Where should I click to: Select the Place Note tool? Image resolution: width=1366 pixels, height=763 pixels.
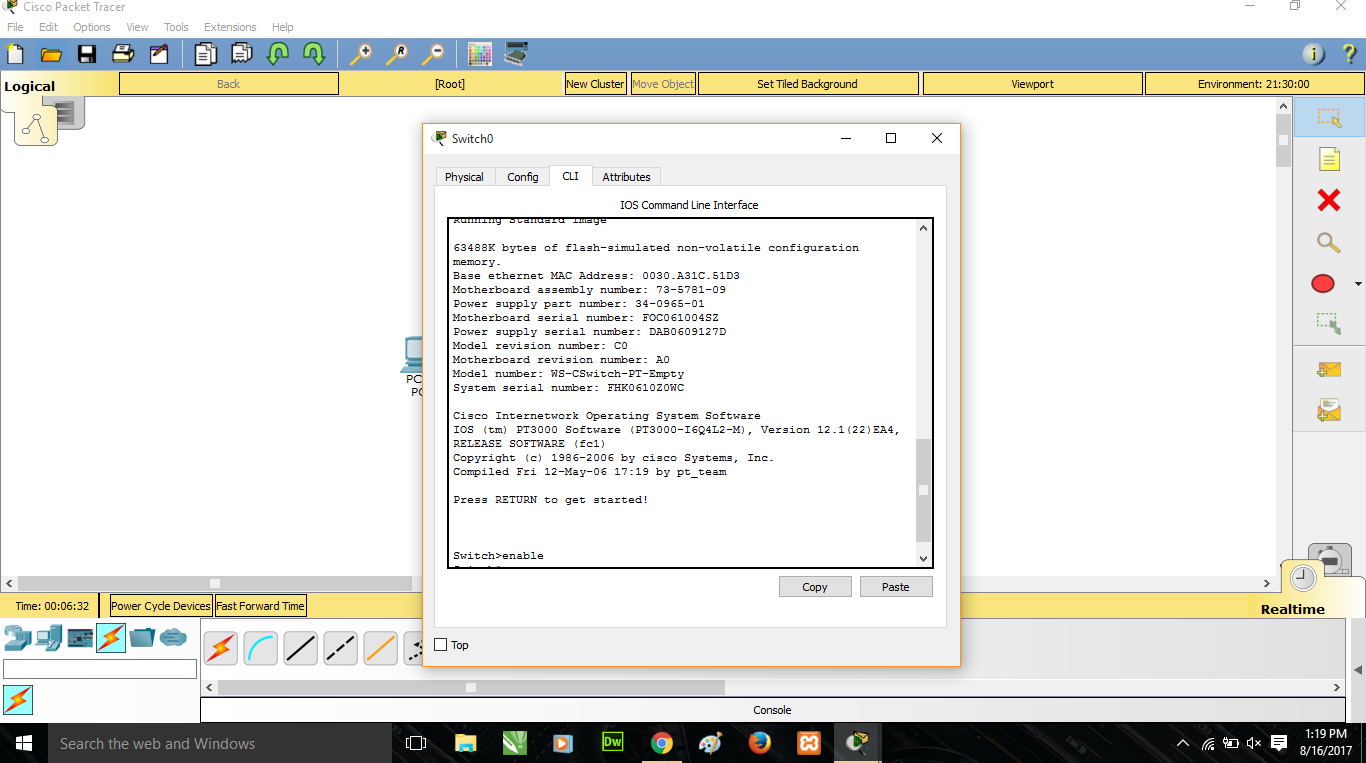(x=1328, y=158)
